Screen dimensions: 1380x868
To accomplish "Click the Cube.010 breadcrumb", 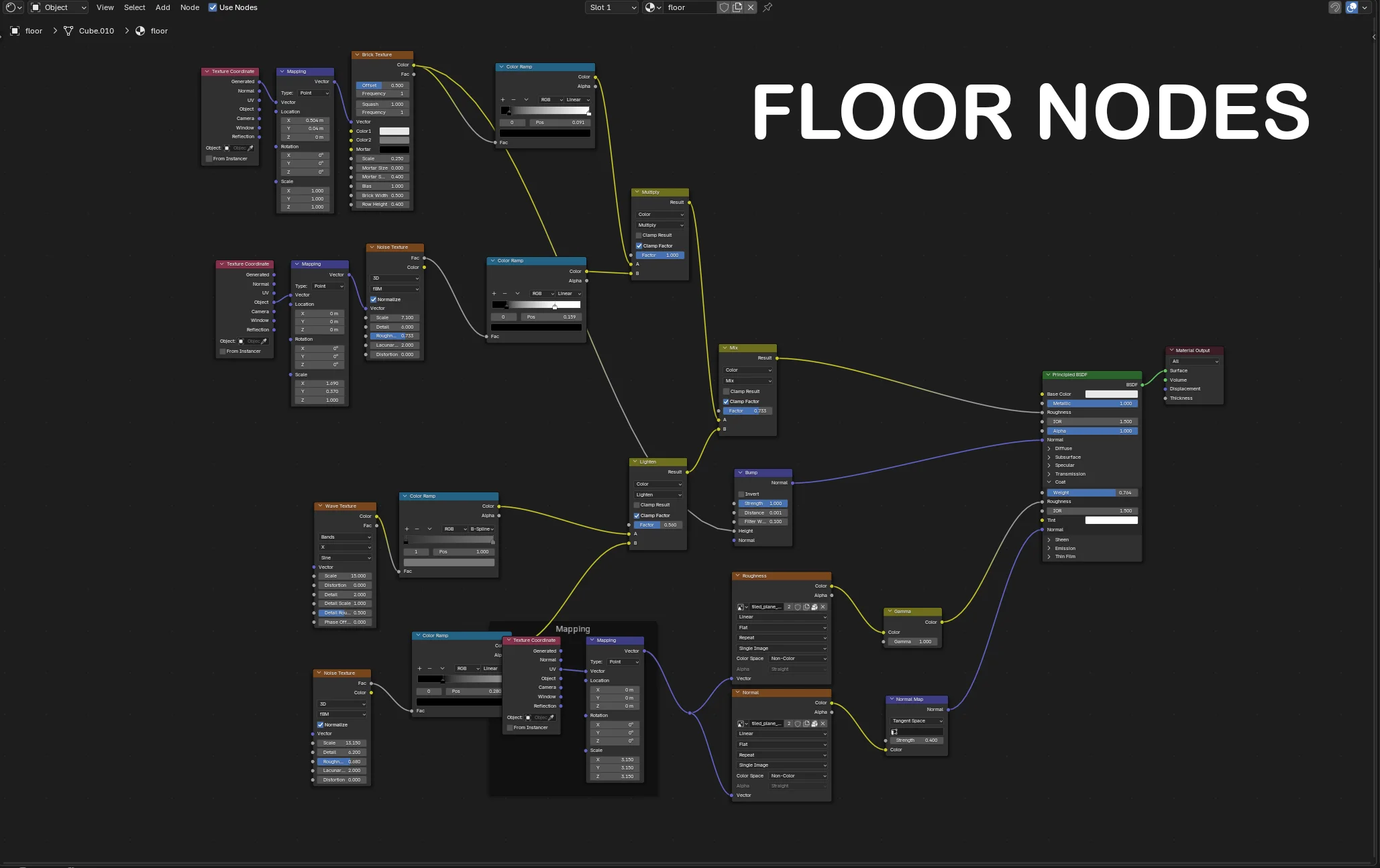I will [x=96, y=31].
